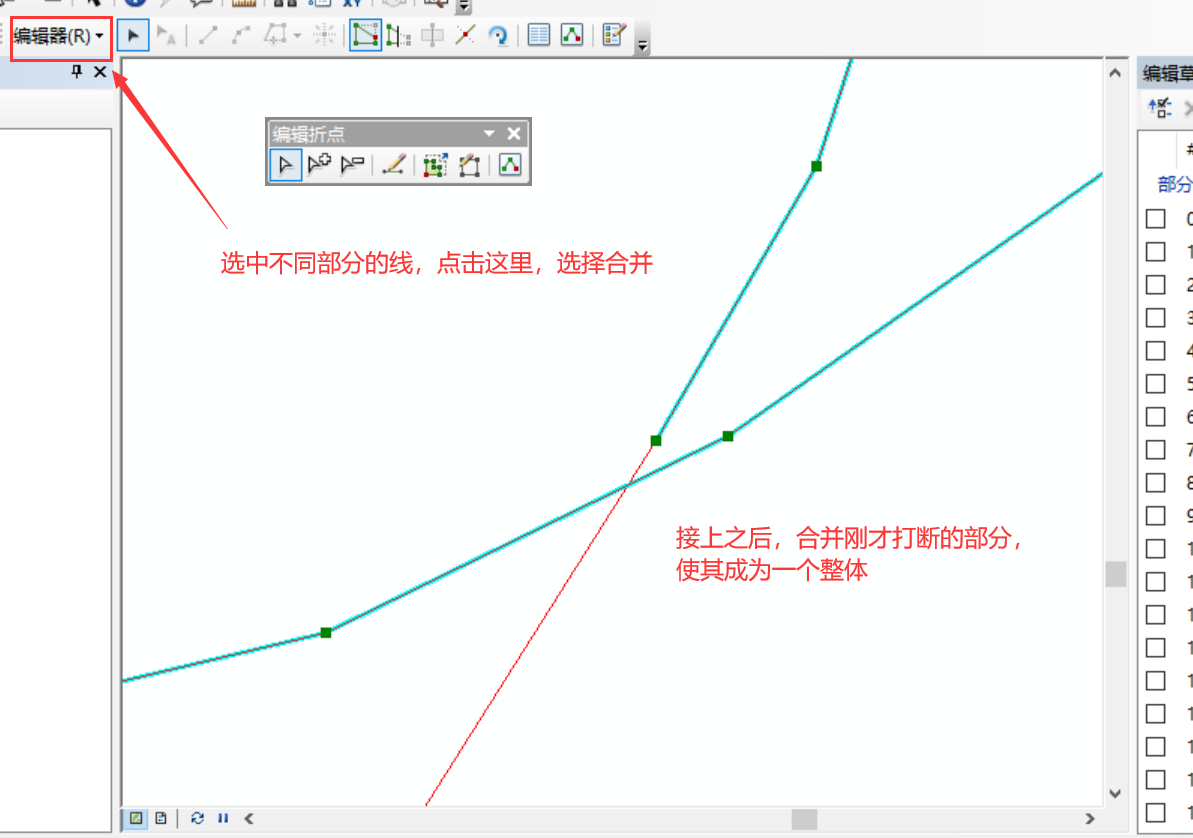Choose the Straight Segment construction tool

coord(207,35)
